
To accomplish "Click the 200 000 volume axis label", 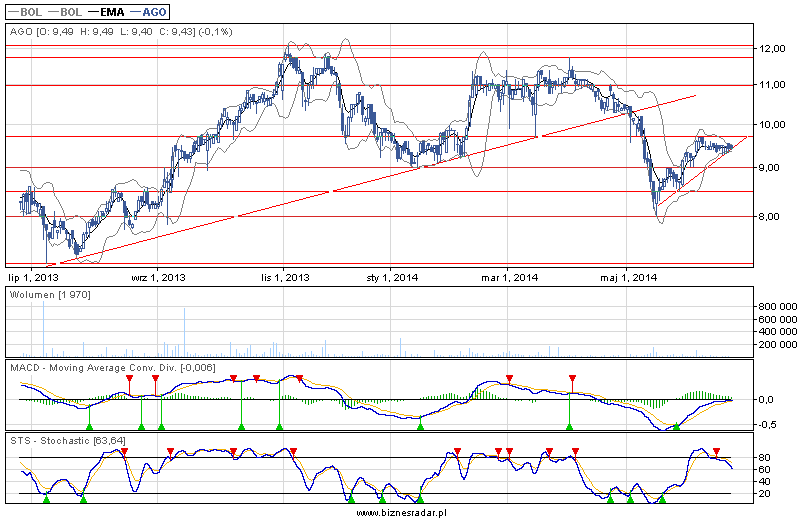I will [x=778, y=344].
